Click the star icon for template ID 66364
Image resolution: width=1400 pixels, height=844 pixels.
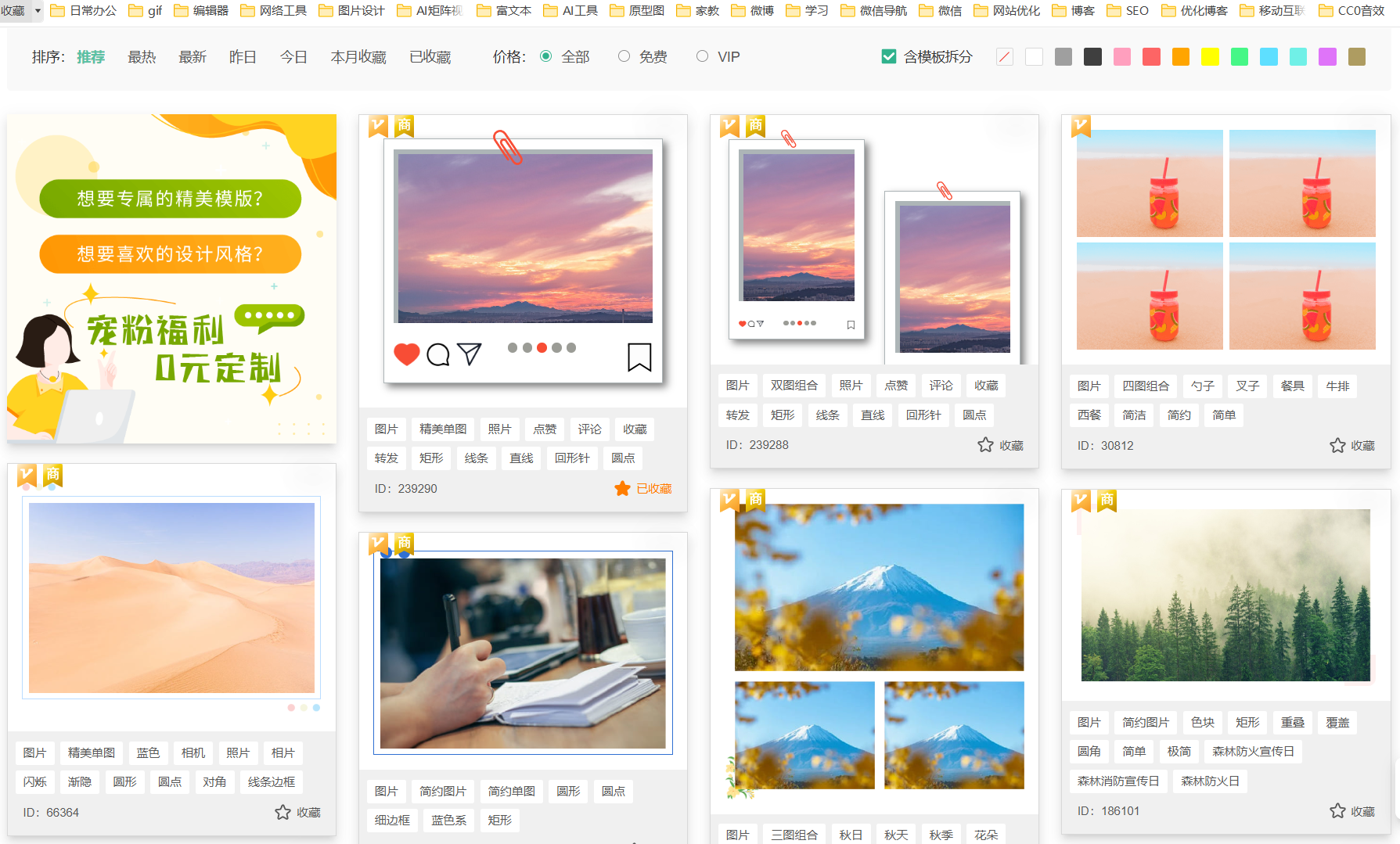click(x=283, y=813)
